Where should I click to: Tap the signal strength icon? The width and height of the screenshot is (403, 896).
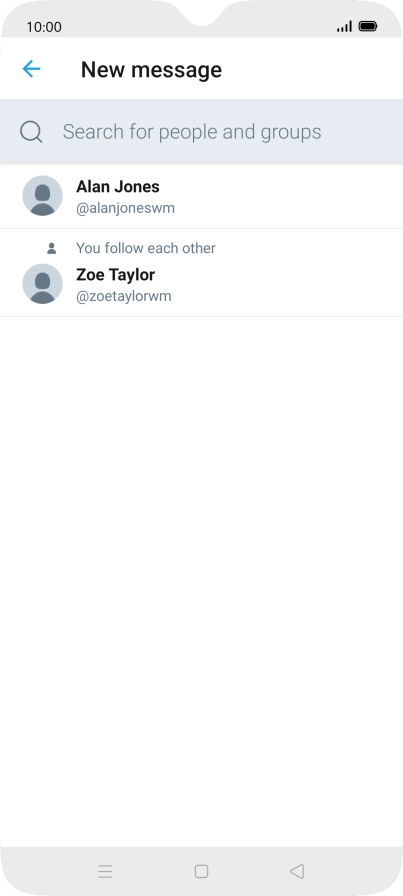click(344, 26)
